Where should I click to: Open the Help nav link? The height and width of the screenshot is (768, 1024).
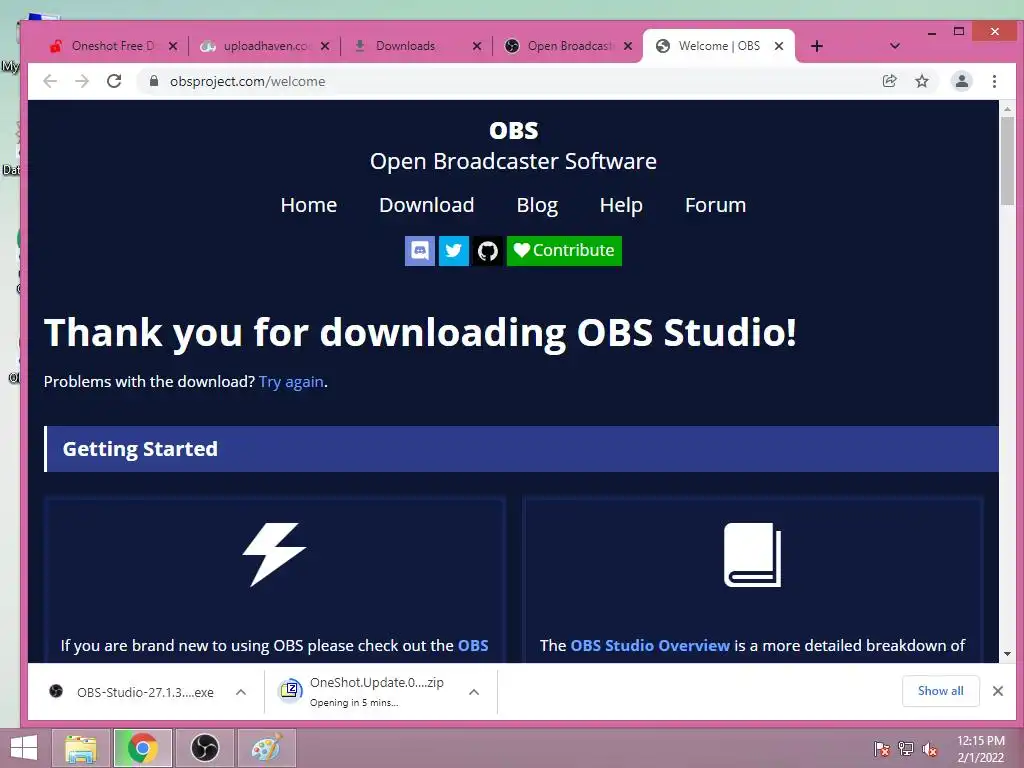(621, 205)
